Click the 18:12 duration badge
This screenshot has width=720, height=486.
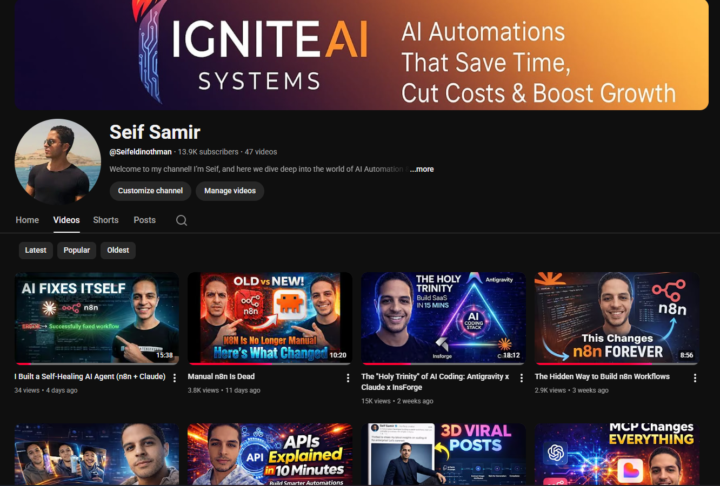tap(511, 355)
